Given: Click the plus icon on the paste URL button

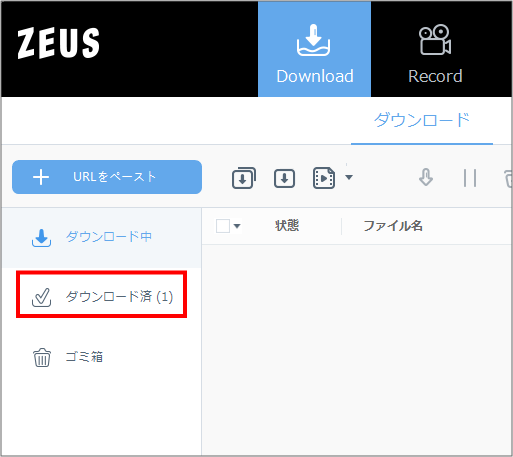Looking at the screenshot, I should [41, 177].
